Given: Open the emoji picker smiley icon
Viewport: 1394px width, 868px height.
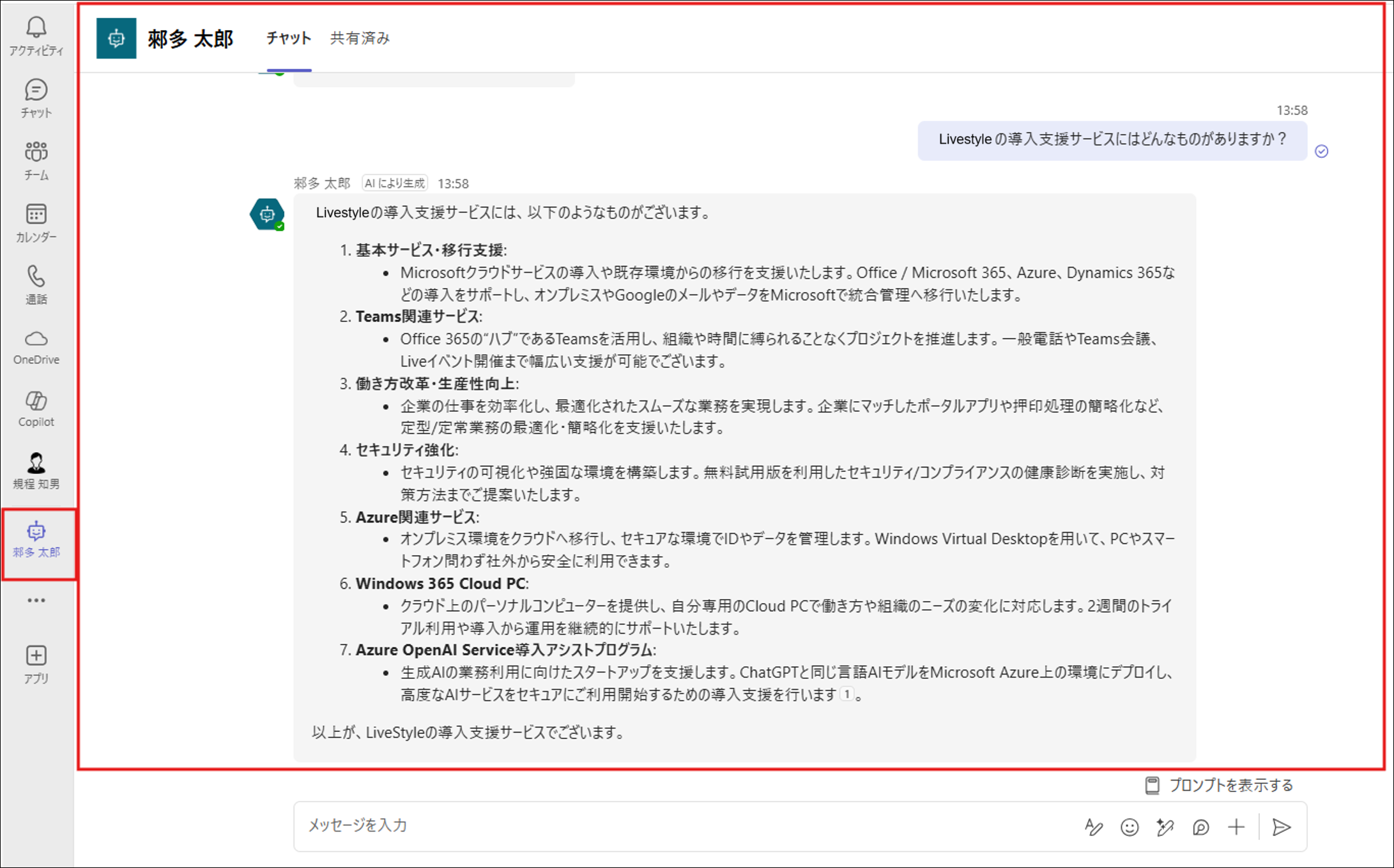Looking at the screenshot, I should pyautogui.click(x=1129, y=827).
